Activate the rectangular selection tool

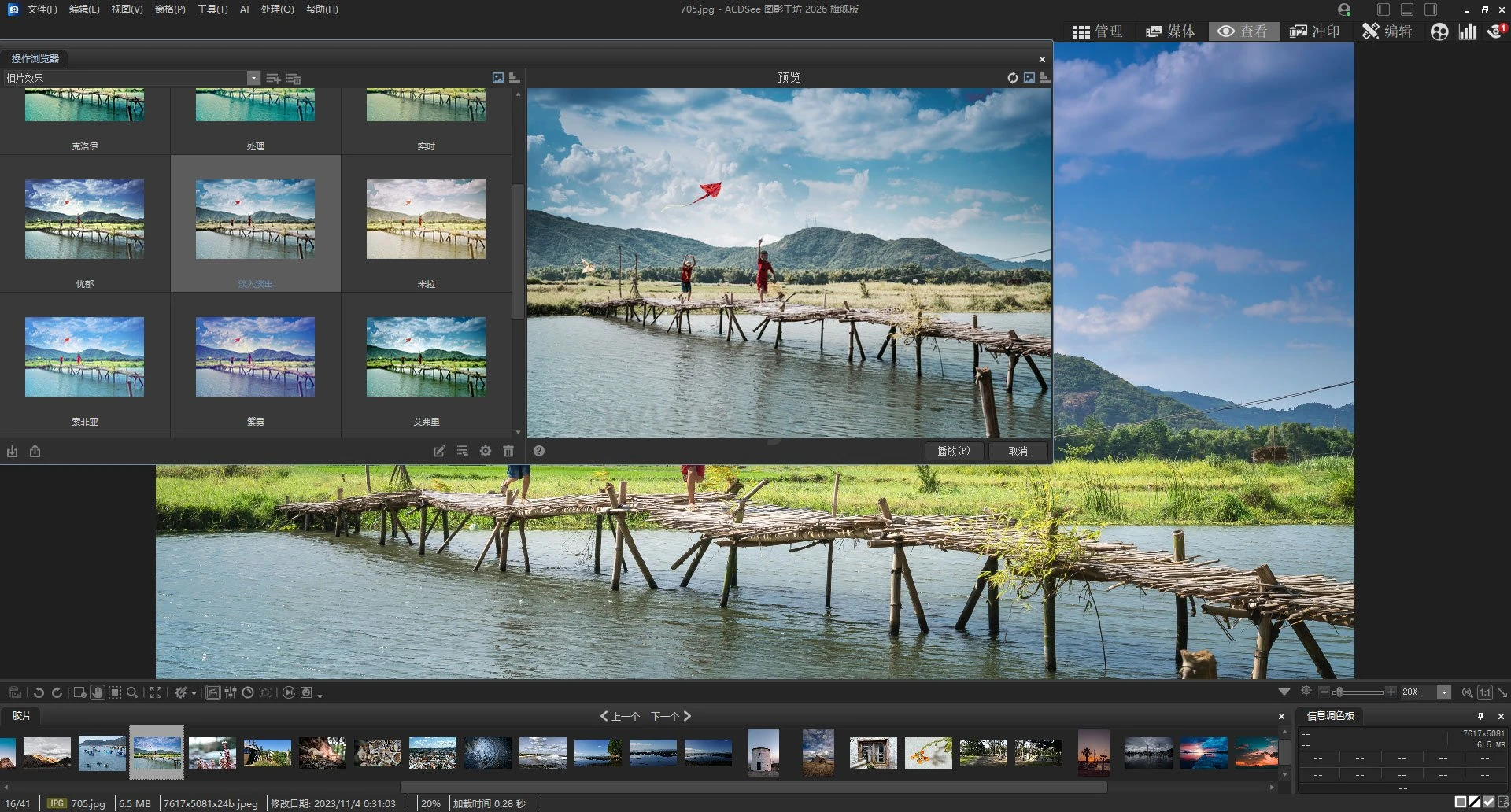tap(115, 692)
